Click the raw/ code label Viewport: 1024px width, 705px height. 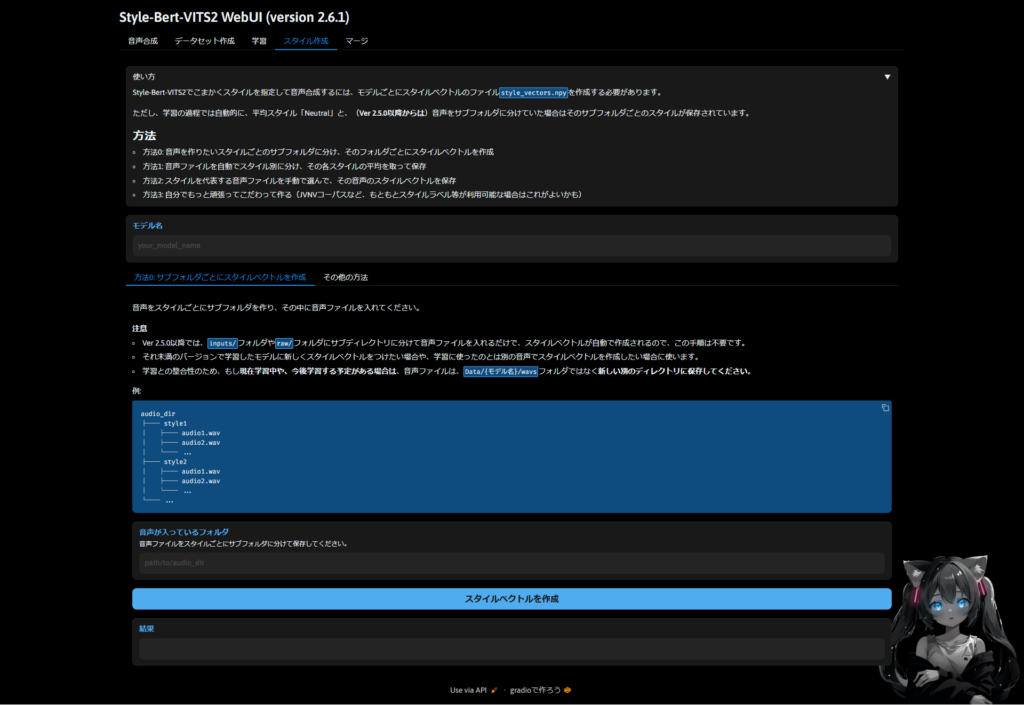[x=284, y=343]
